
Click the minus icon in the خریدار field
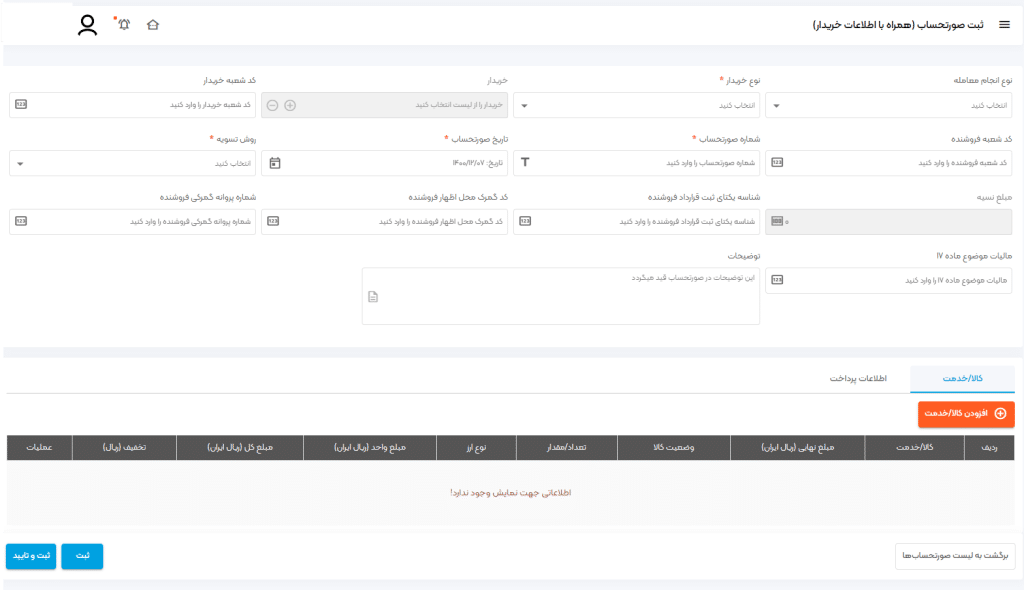(272, 104)
